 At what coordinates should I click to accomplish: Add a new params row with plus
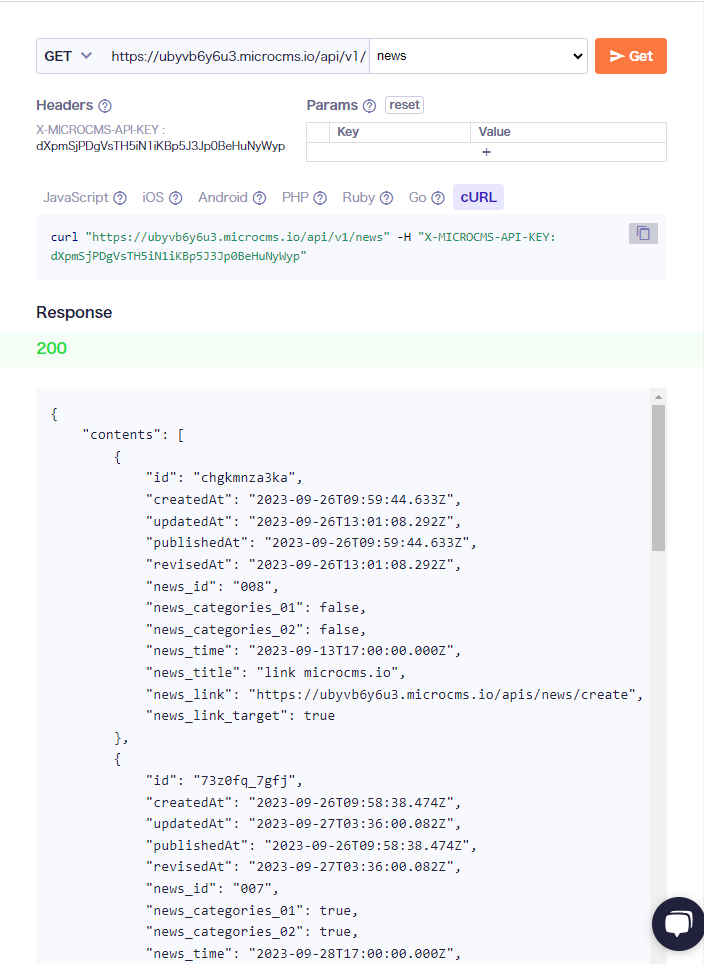pos(486,152)
